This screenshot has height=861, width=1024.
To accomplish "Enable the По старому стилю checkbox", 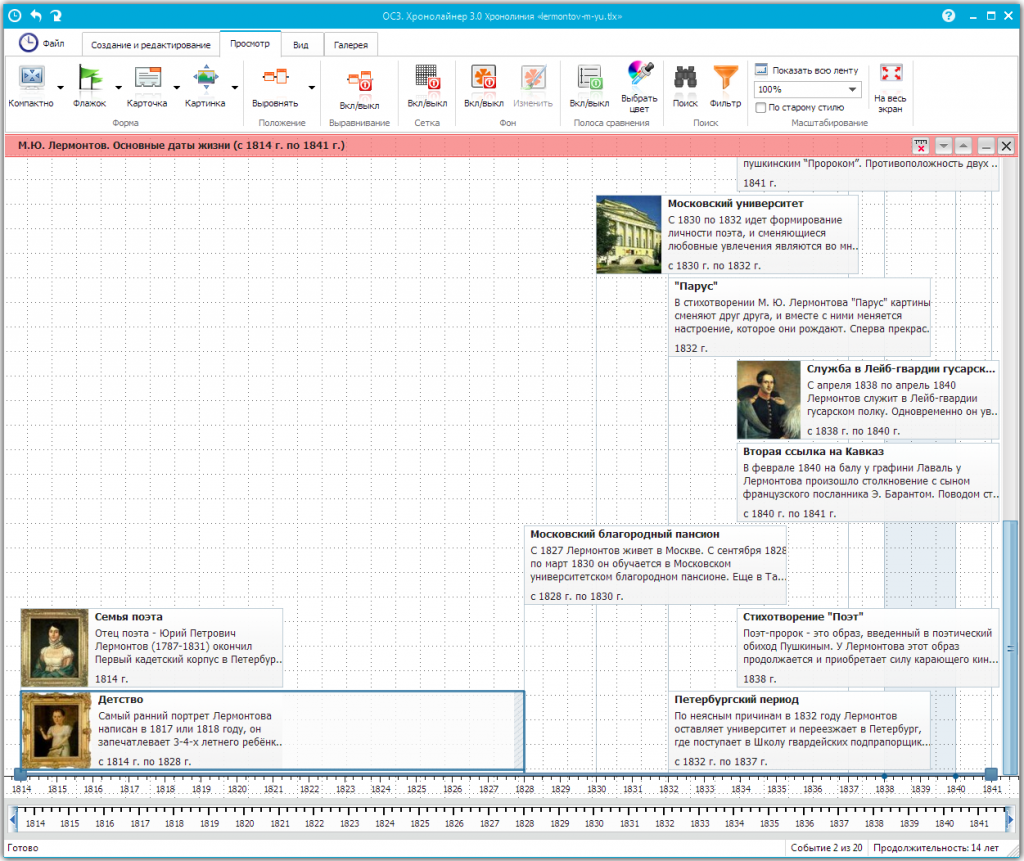I will point(762,107).
